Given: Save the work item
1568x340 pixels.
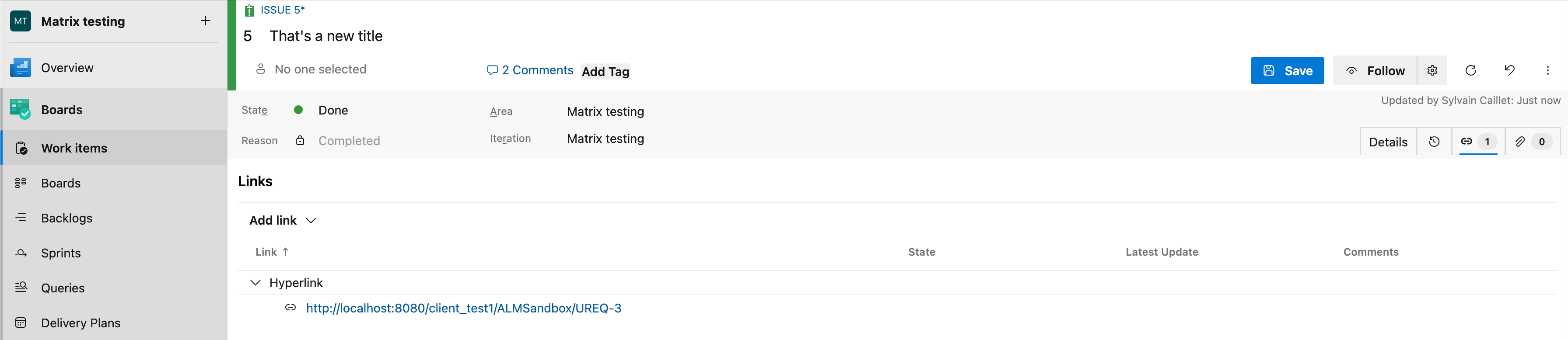Looking at the screenshot, I should 1287,70.
